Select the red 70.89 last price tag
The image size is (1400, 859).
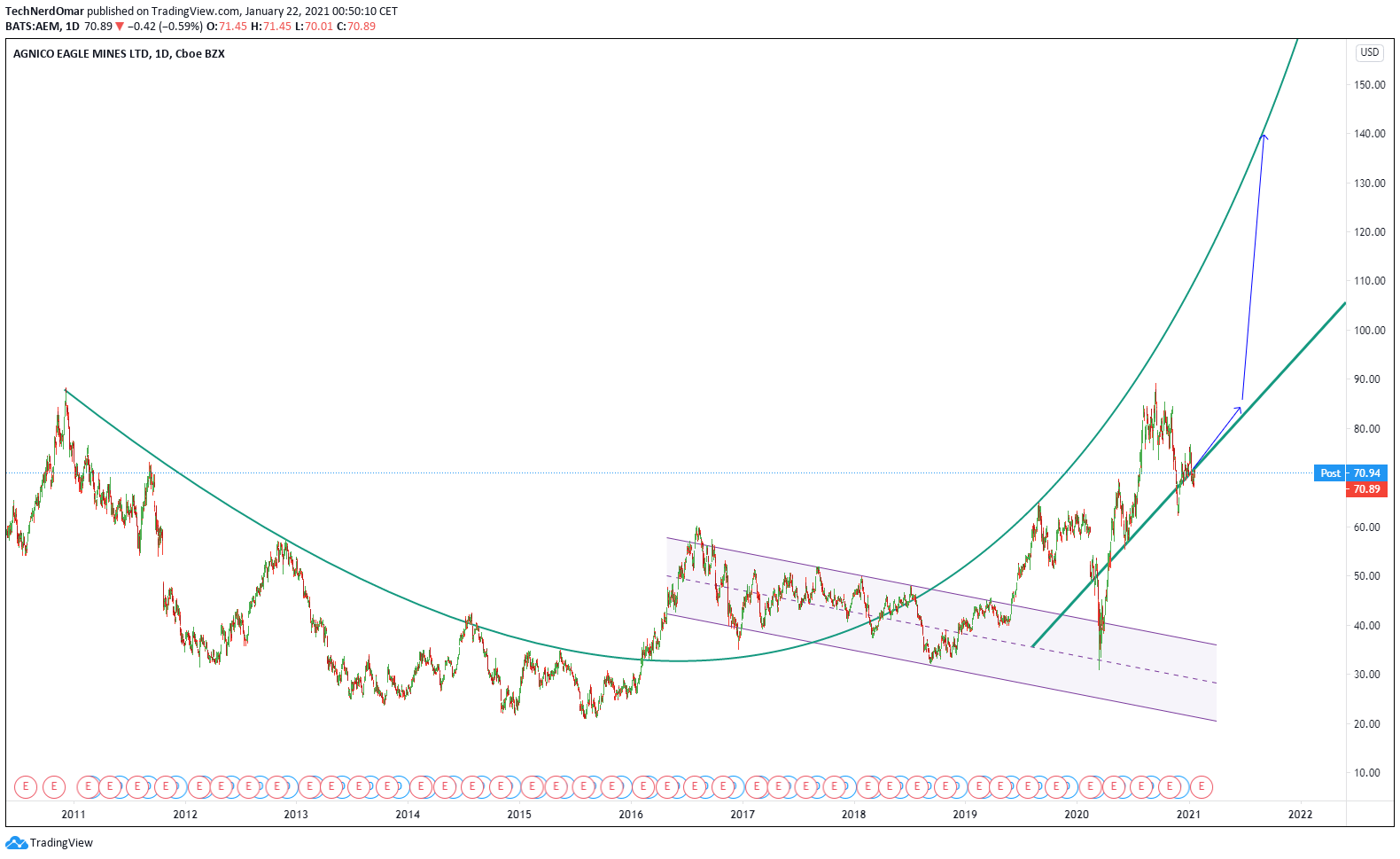click(x=1366, y=489)
